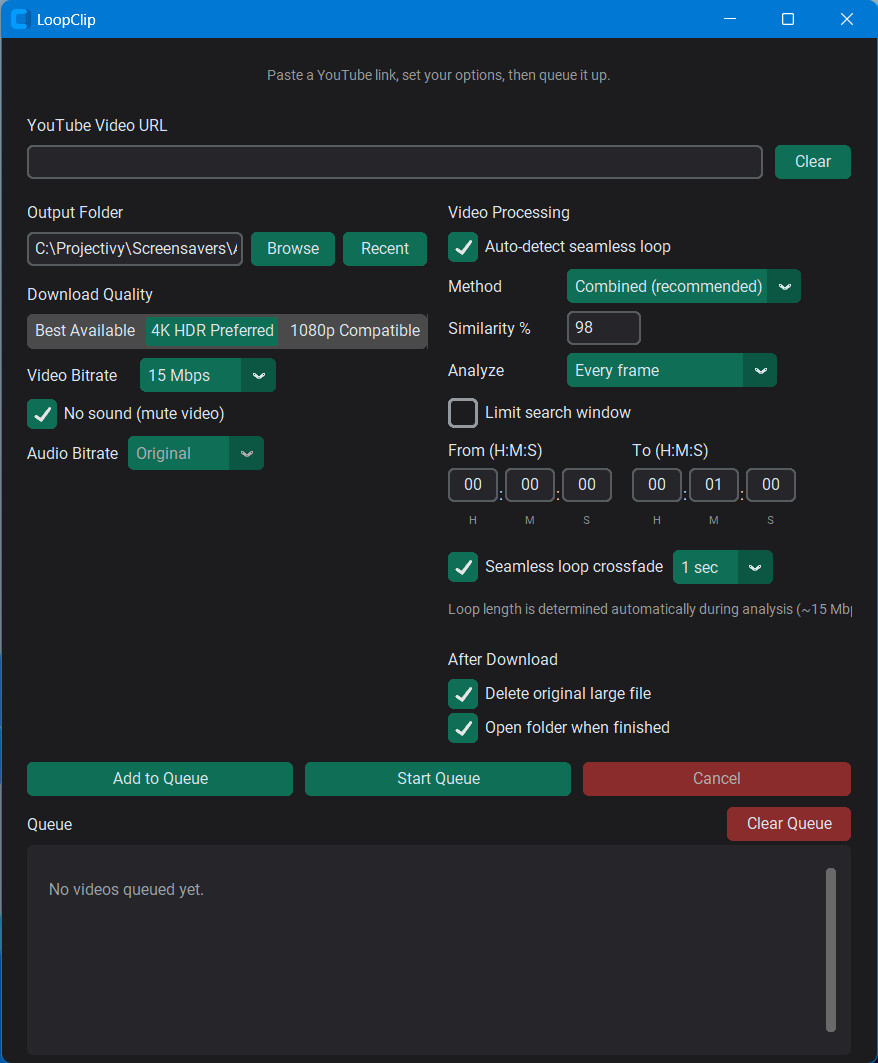Open the Analyze Every frame dropdown
878x1063 pixels.
671,370
